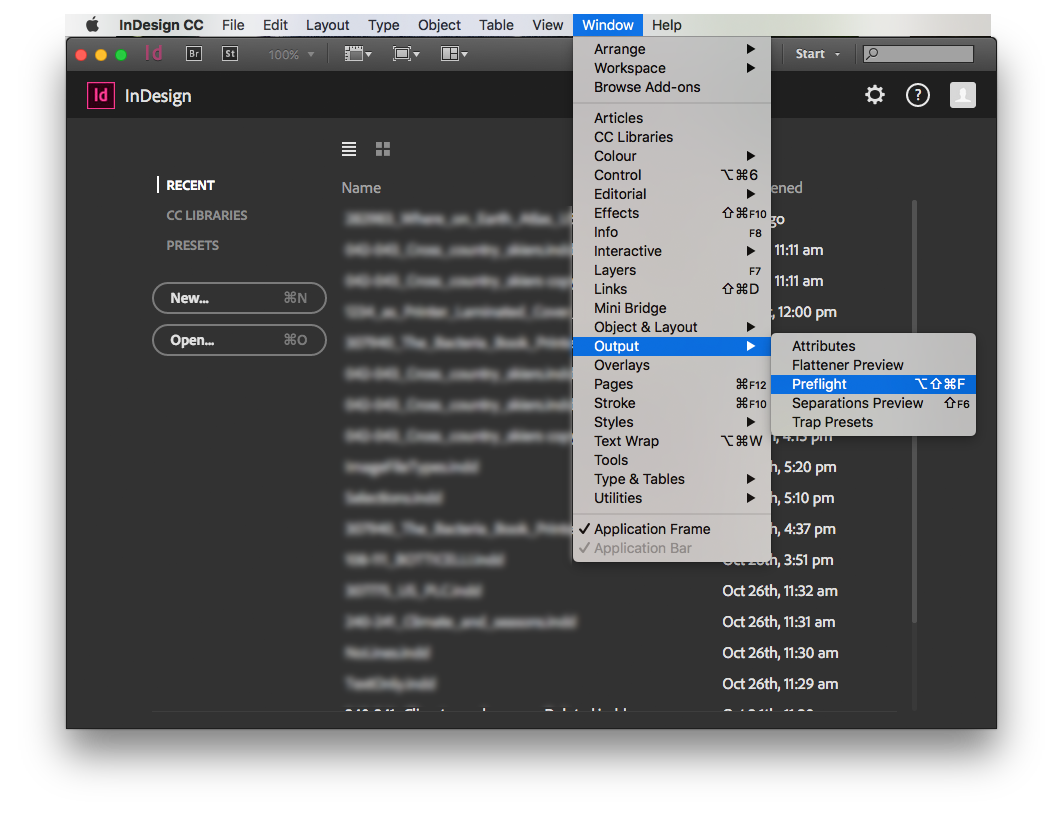The width and height of the screenshot is (1063, 819).
Task: Open the Pages panel
Action: (x=672, y=384)
